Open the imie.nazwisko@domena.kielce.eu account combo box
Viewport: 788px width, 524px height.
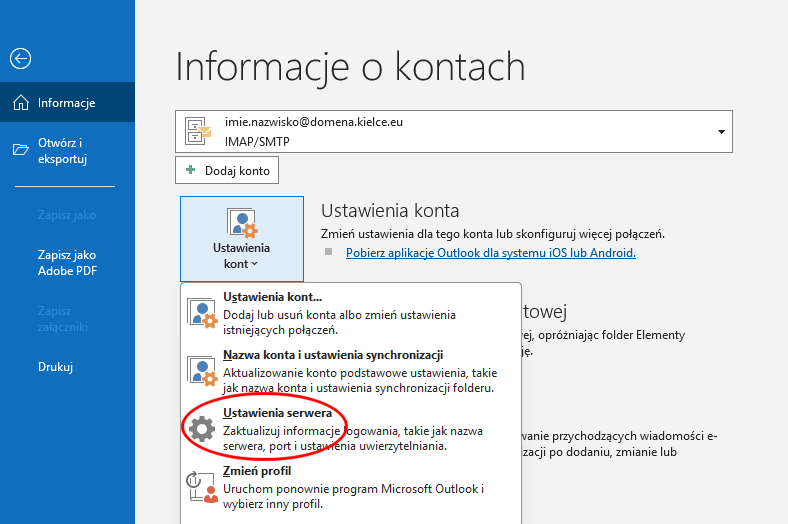pyautogui.click(x=454, y=132)
